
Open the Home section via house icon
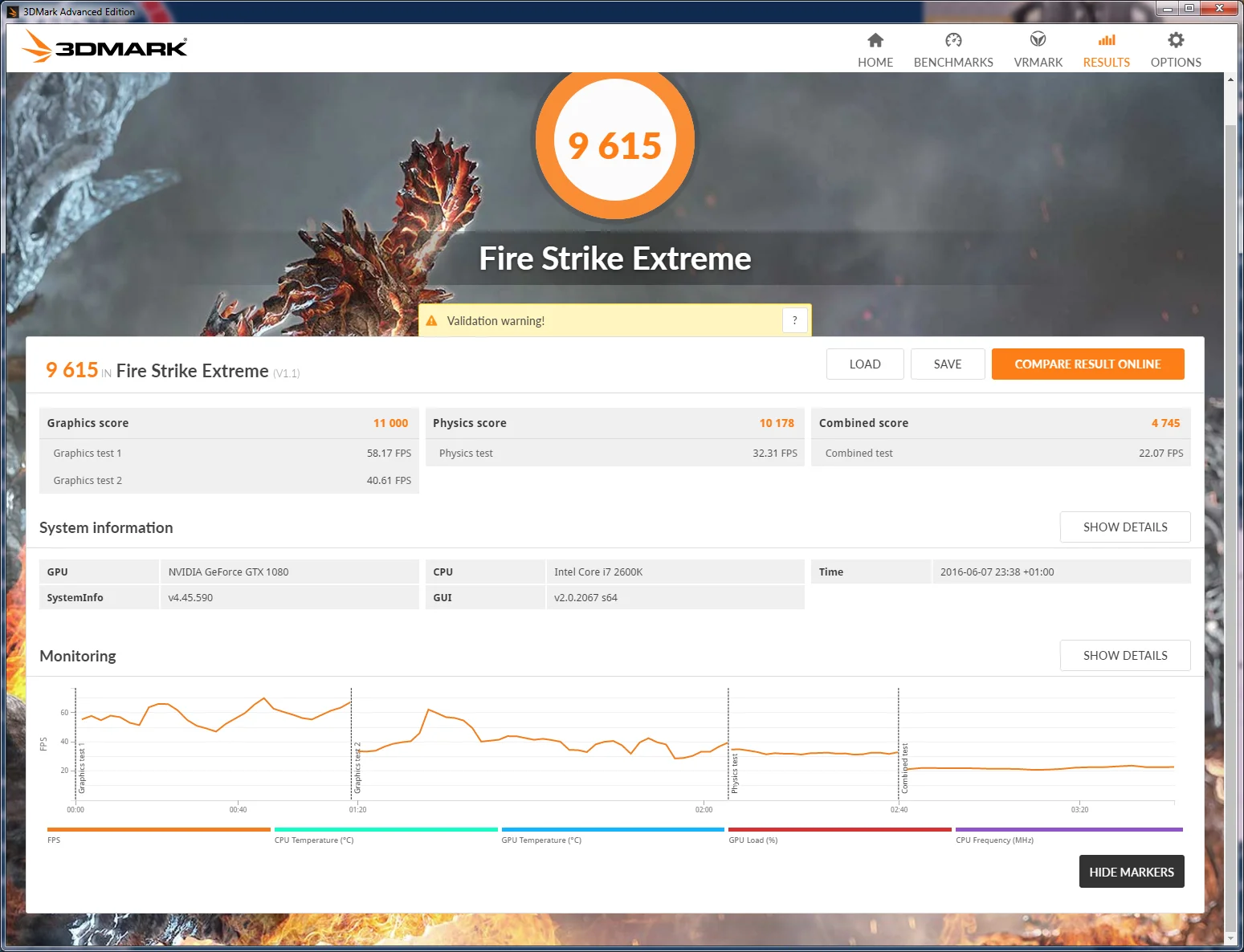[x=875, y=40]
